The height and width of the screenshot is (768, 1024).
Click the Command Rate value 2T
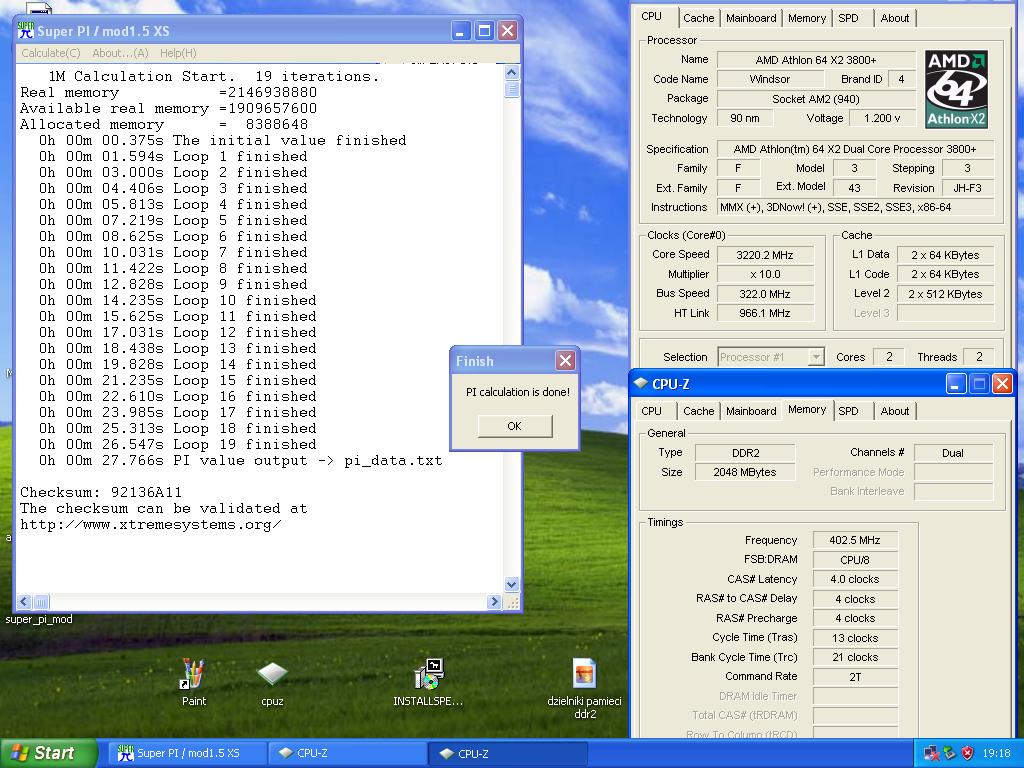pos(855,677)
